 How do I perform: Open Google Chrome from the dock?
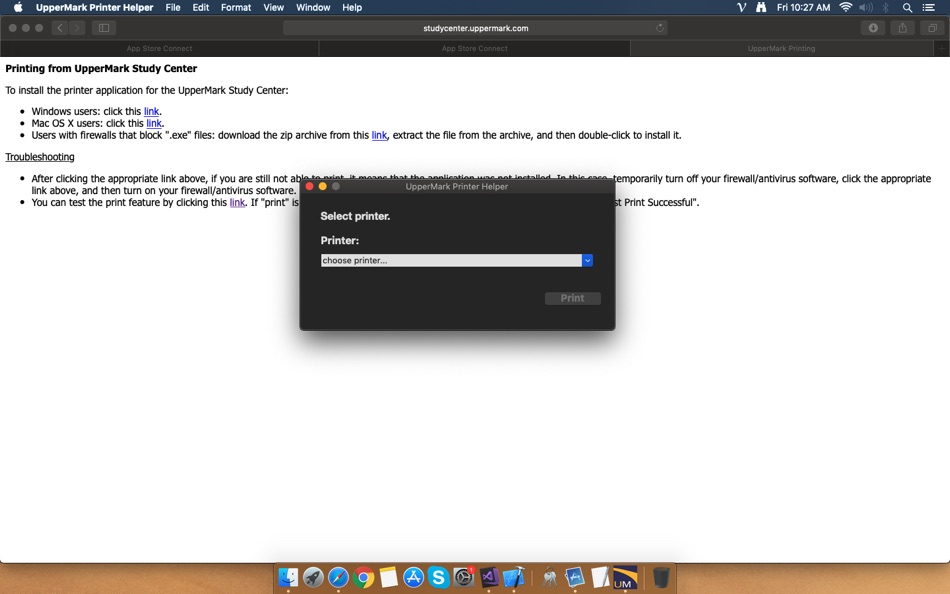click(x=364, y=577)
